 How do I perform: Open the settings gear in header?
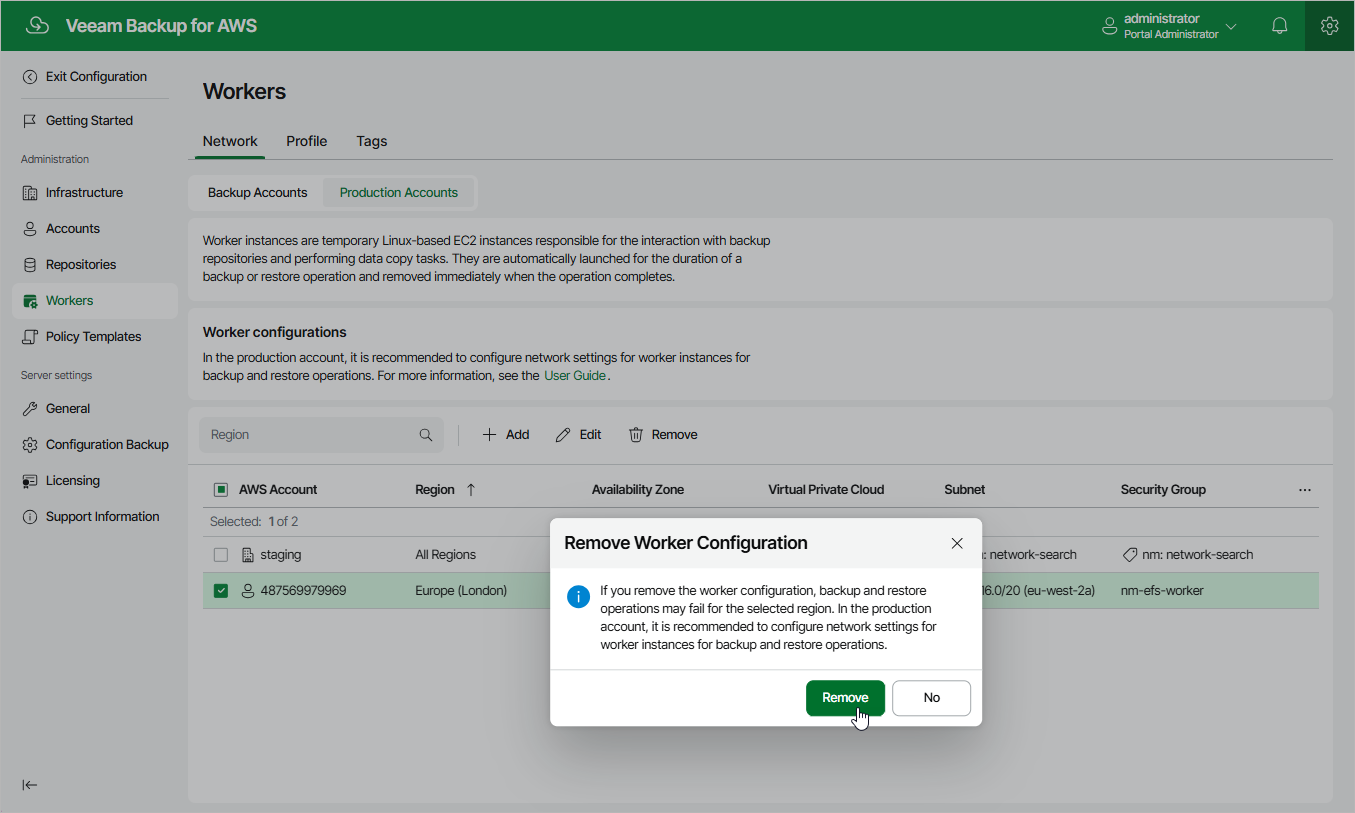pyautogui.click(x=1329, y=26)
